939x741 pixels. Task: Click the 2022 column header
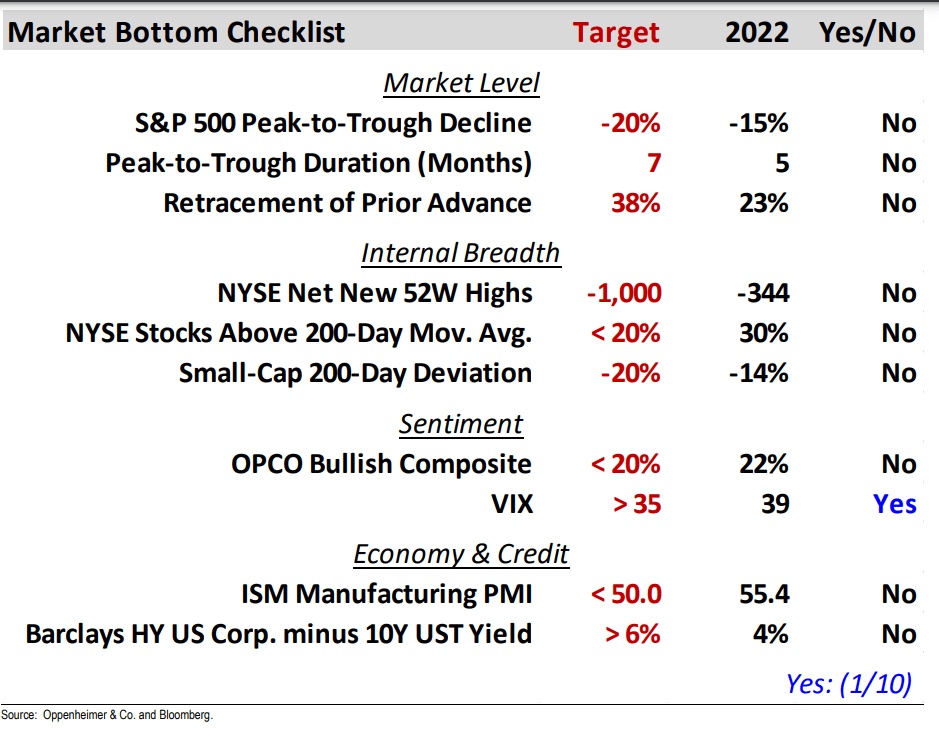coord(757,32)
